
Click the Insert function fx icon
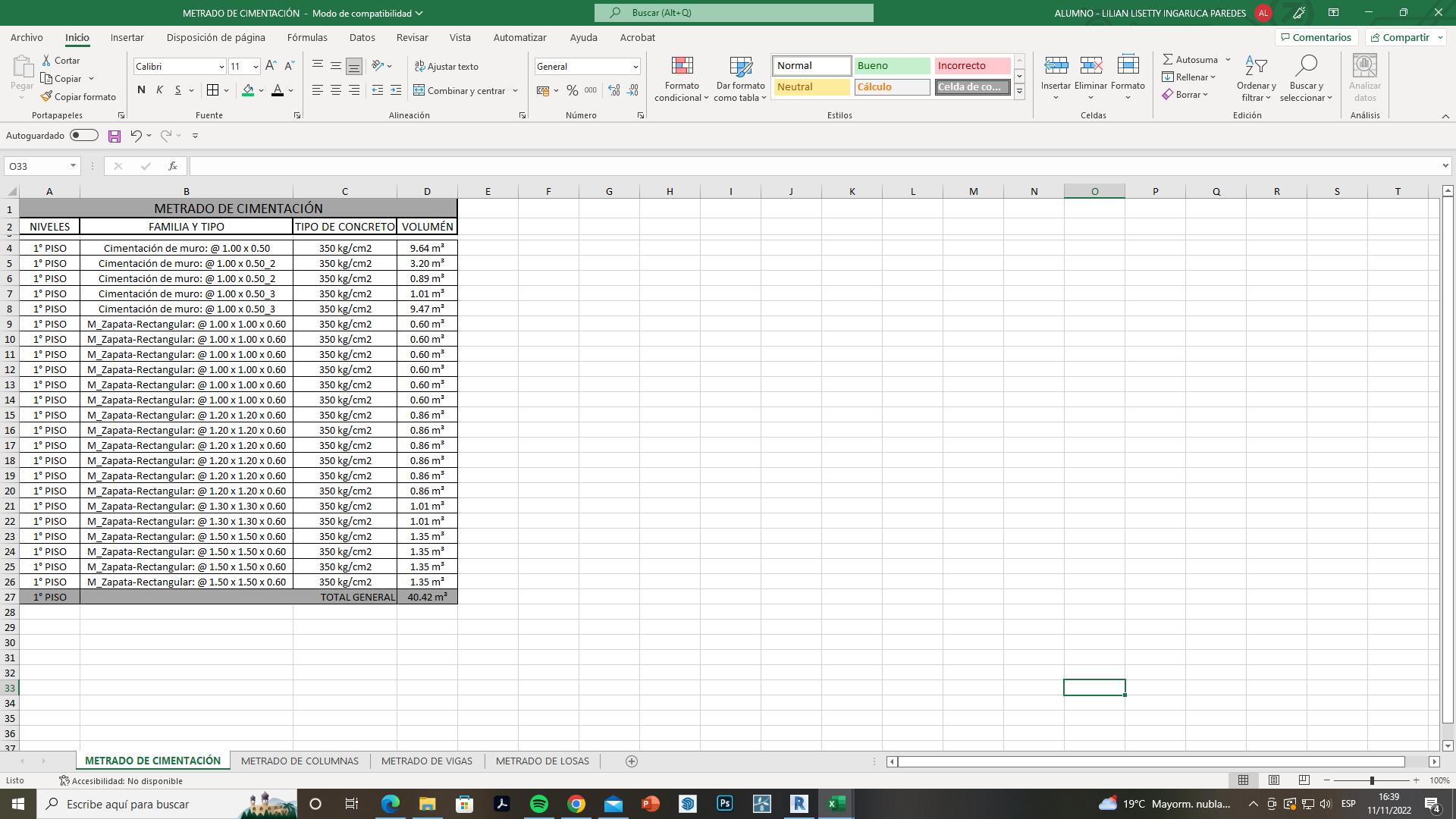(173, 166)
